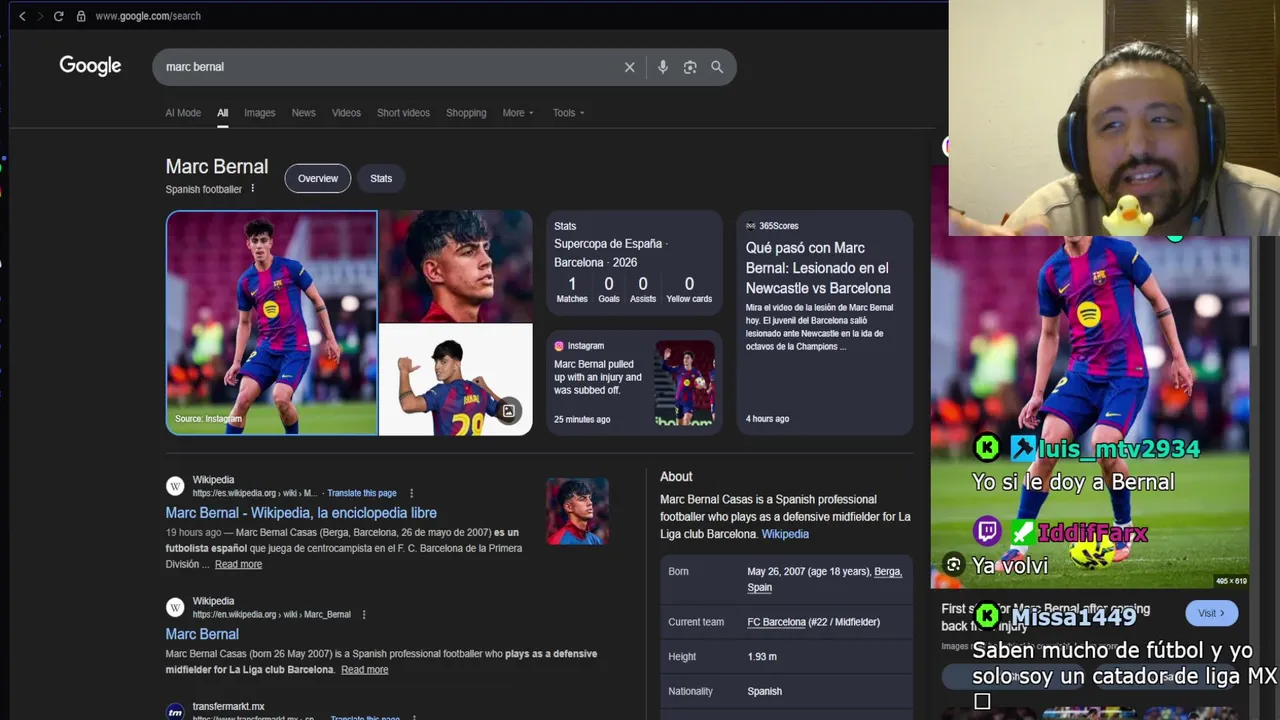
Task: Open the English Wikipedia 'Marc Bernal' result
Action: [202, 634]
